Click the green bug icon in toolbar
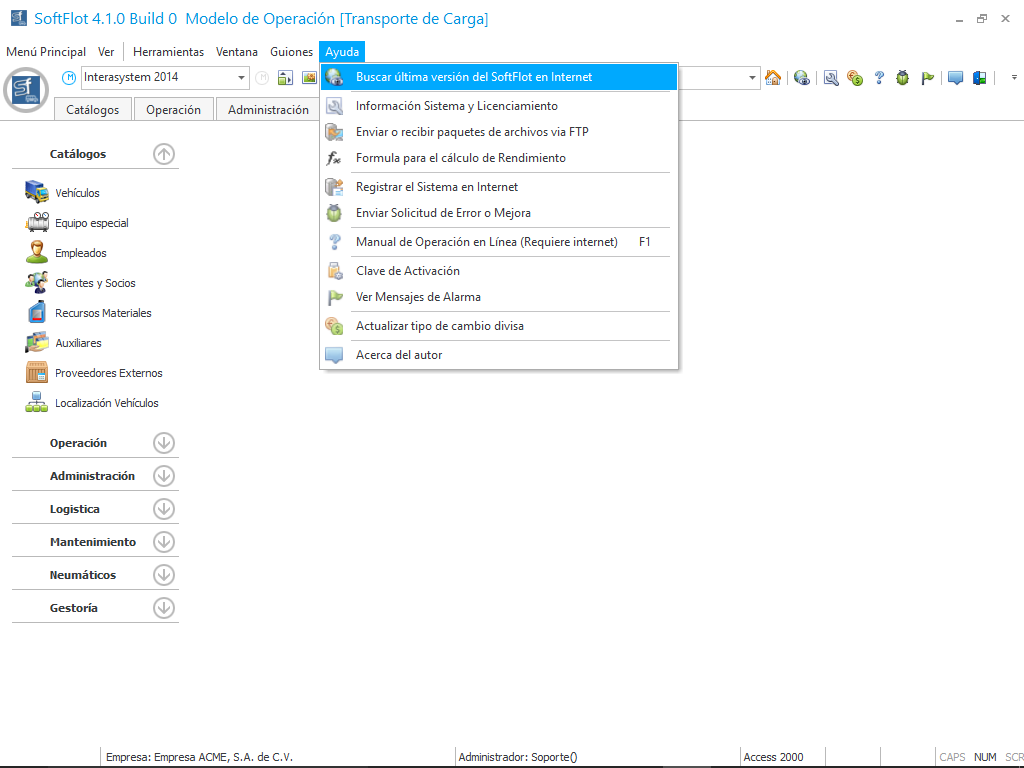Screen dimensions: 1024x768 coord(903,78)
